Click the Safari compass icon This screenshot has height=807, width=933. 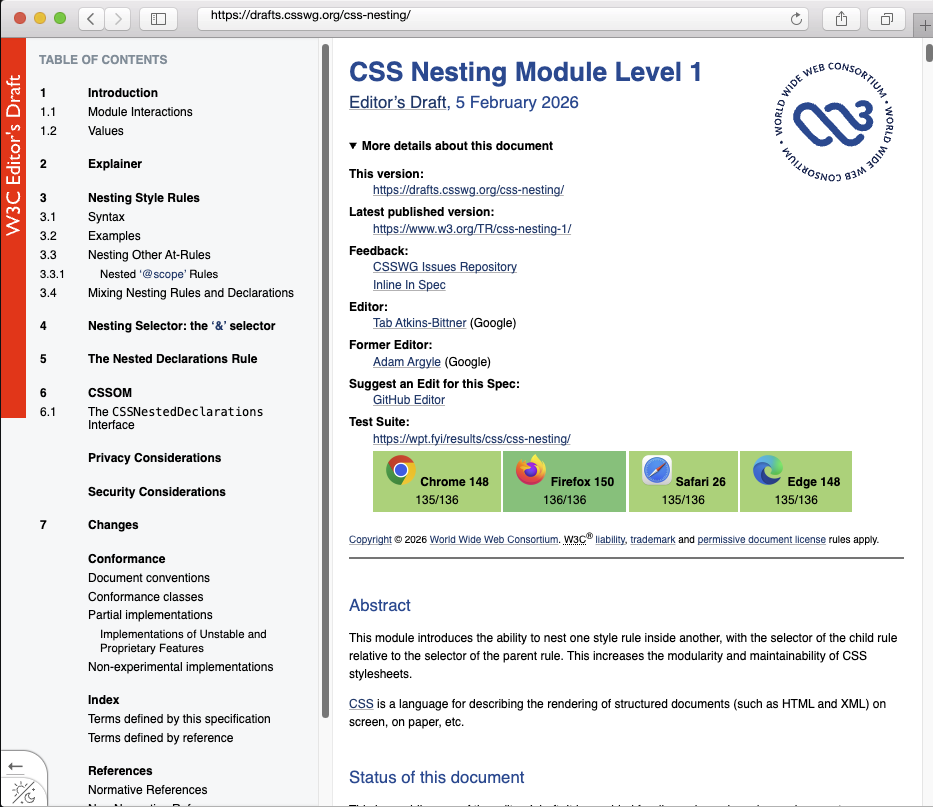pos(657,470)
